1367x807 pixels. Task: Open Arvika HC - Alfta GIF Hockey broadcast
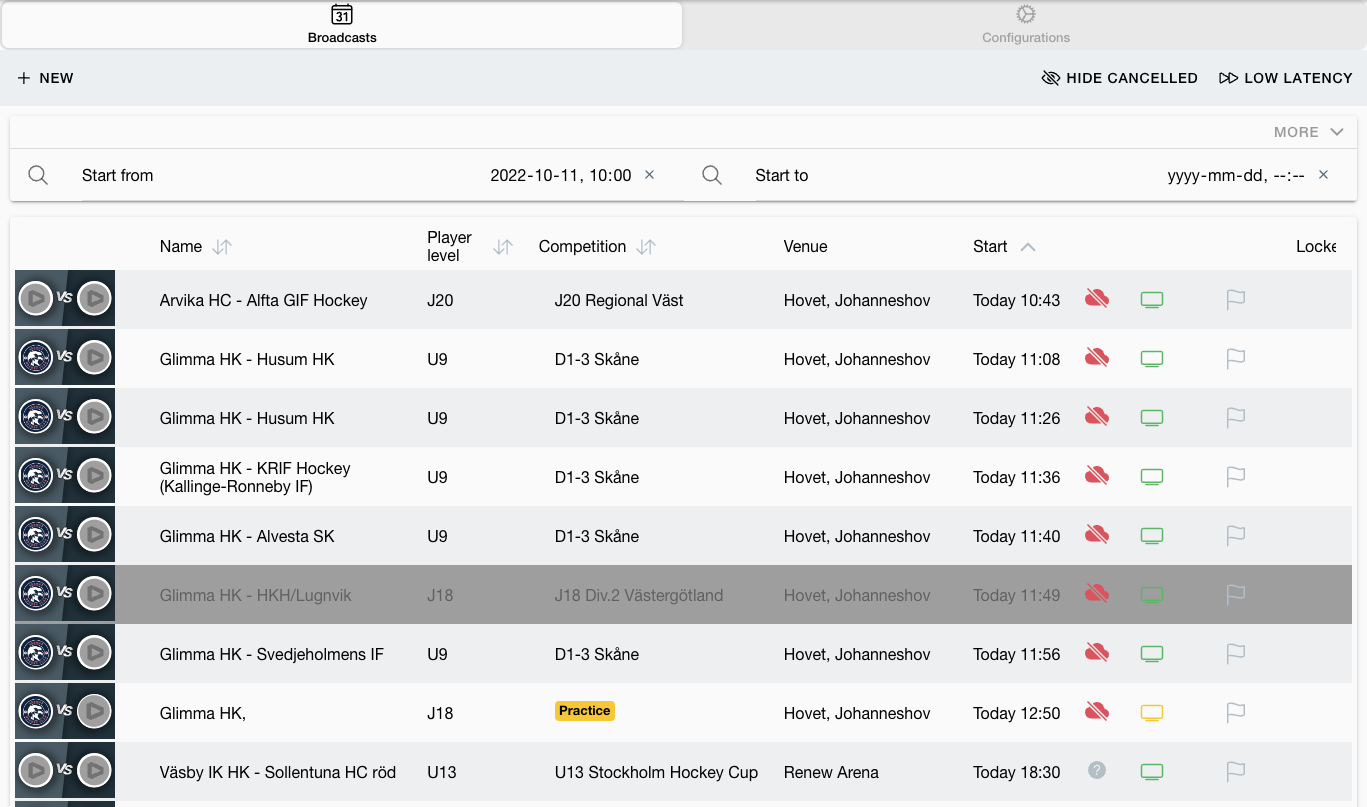264,300
